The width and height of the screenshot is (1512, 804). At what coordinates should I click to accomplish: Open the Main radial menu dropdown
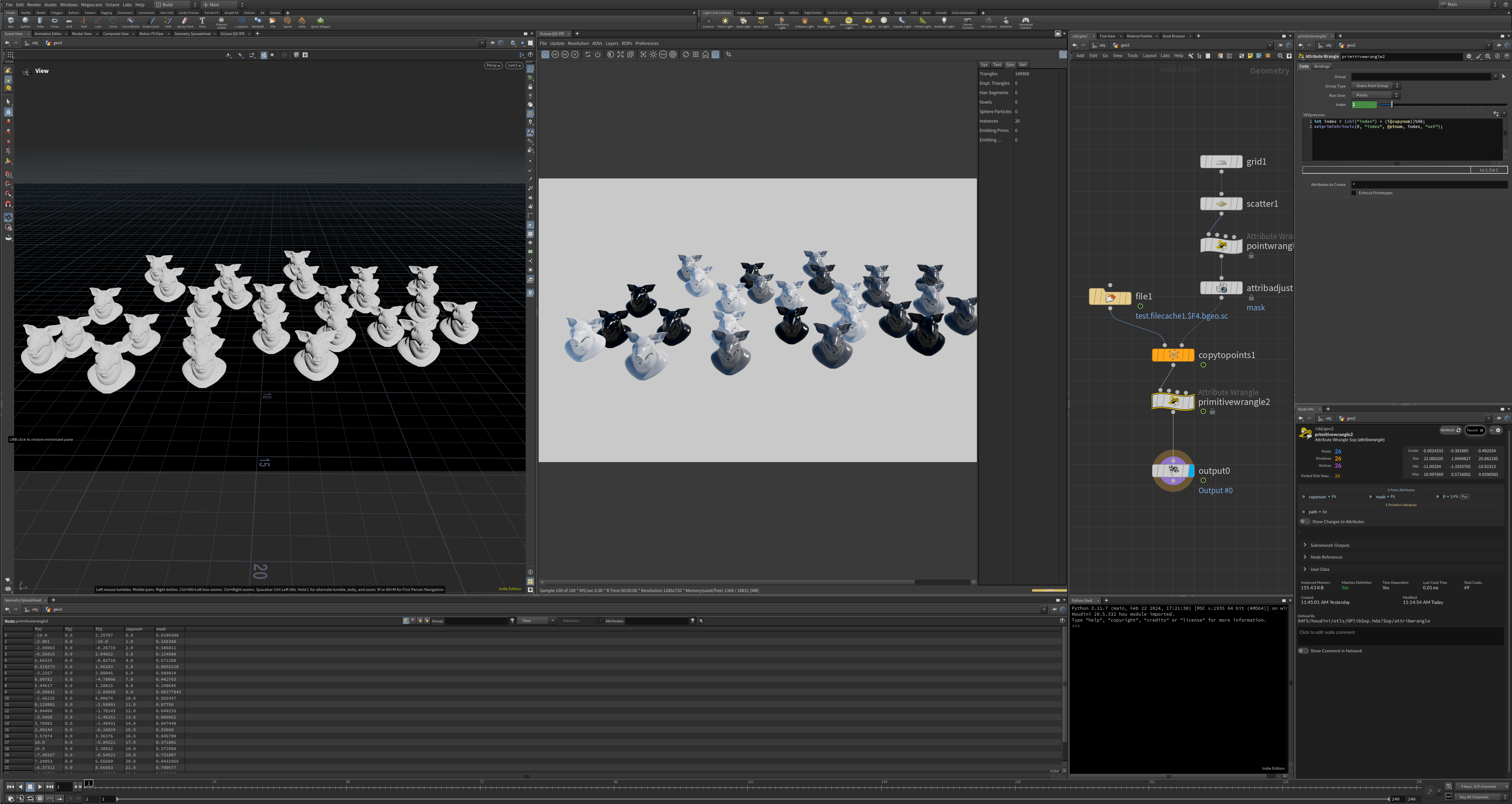click(223, 5)
